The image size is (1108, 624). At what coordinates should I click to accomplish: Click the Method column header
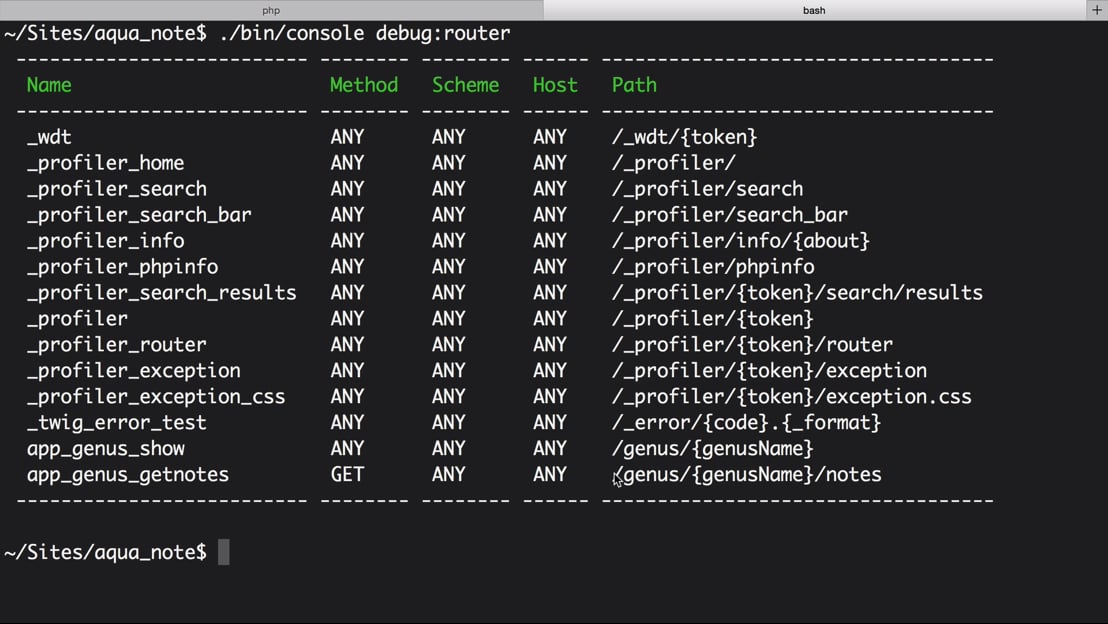click(364, 85)
